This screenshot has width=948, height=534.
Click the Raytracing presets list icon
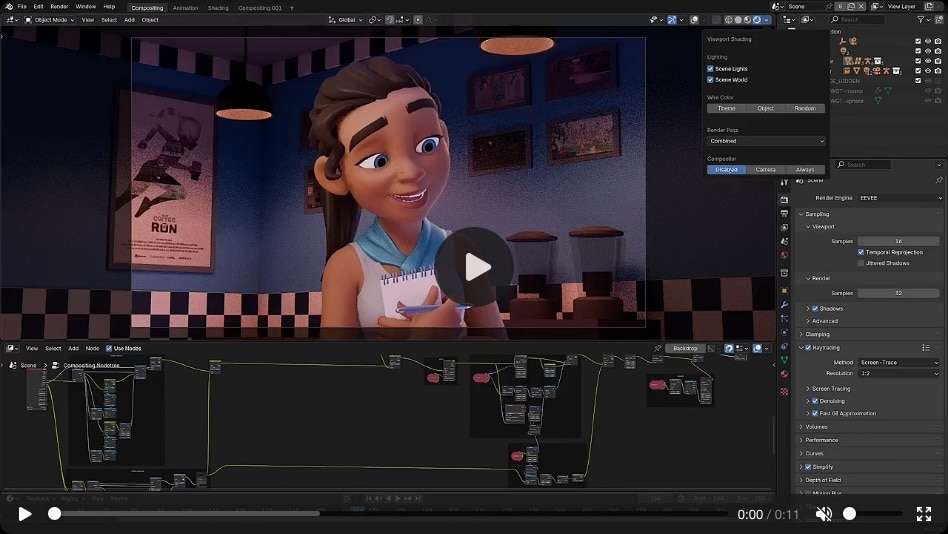tap(926, 348)
